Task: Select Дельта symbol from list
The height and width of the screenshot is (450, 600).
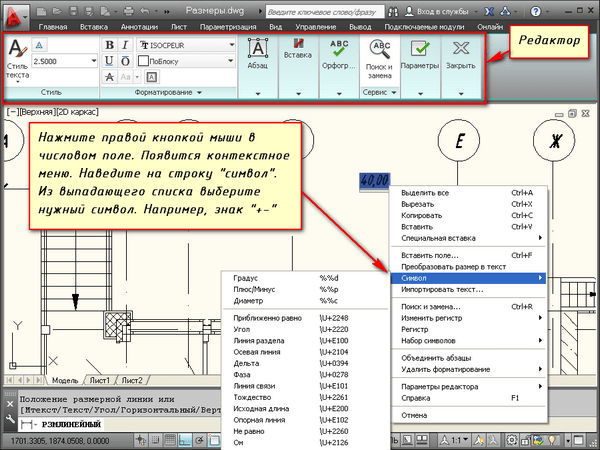Action: [305, 364]
